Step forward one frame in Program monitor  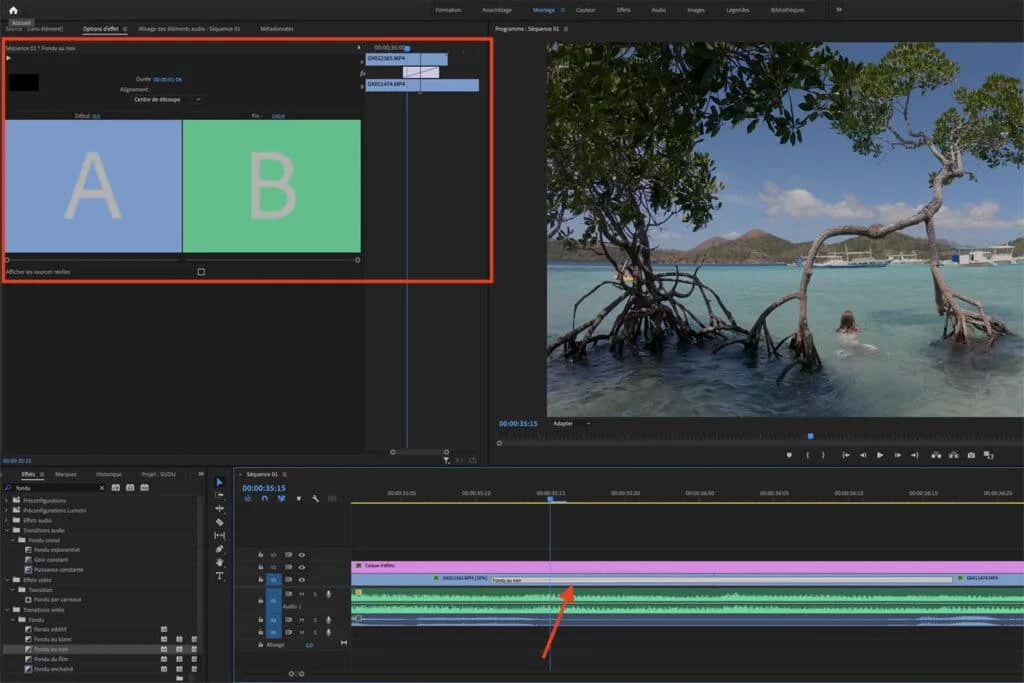tap(898, 455)
